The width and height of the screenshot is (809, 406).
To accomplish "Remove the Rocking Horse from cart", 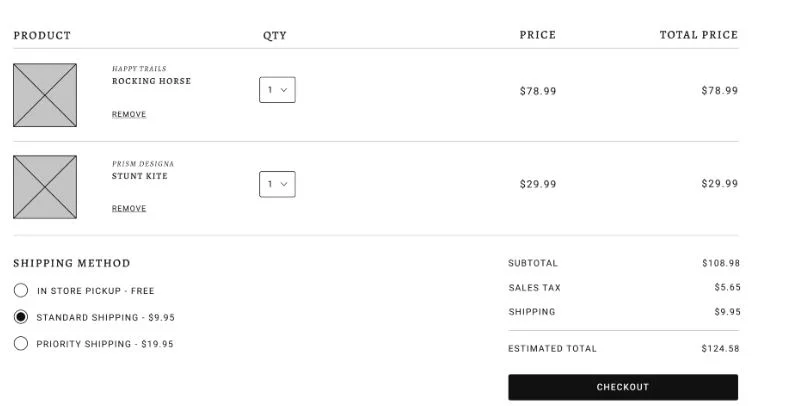I will (129, 115).
